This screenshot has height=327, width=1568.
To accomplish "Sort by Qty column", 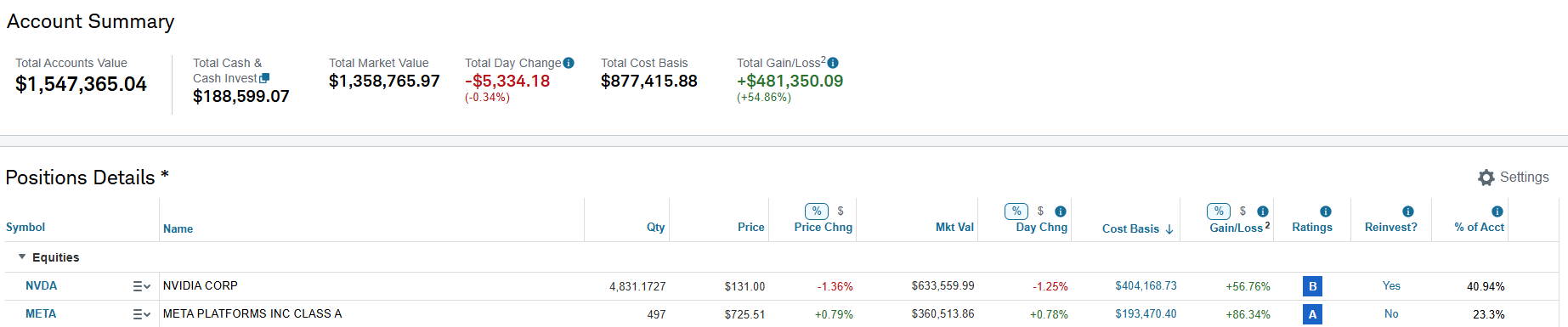I will 655,228.
